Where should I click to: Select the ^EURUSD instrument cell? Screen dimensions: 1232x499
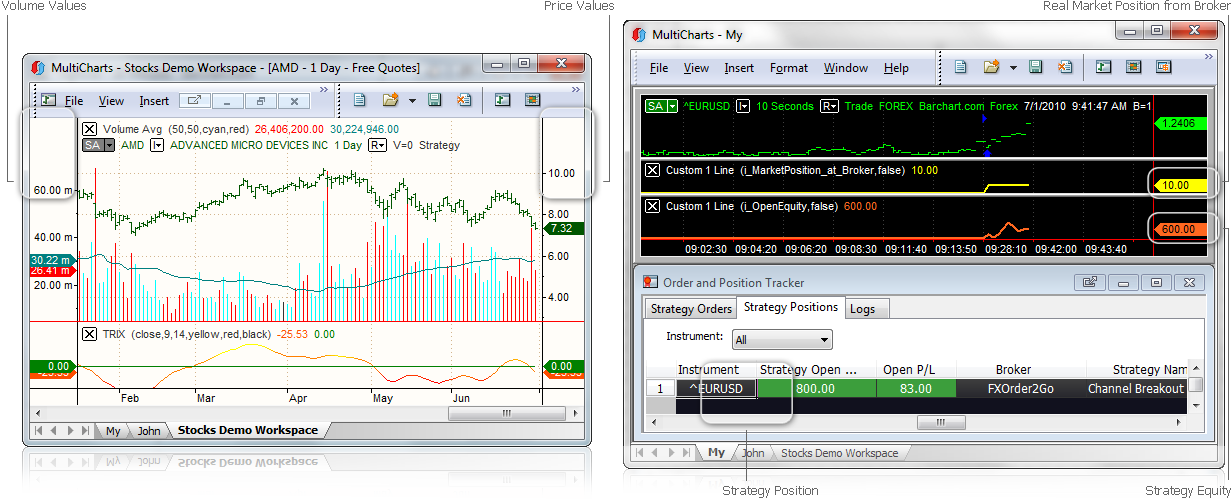pyautogui.click(x=716, y=388)
